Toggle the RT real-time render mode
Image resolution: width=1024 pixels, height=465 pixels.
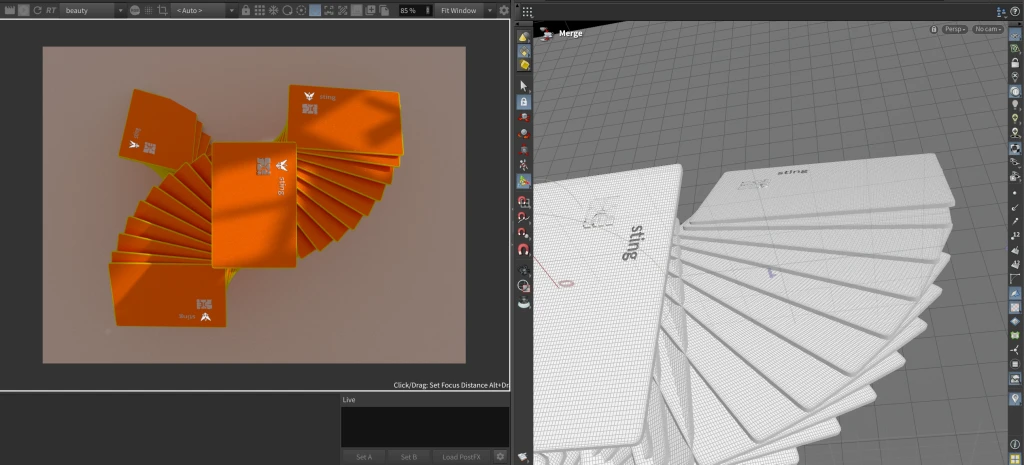coord(51,10)
